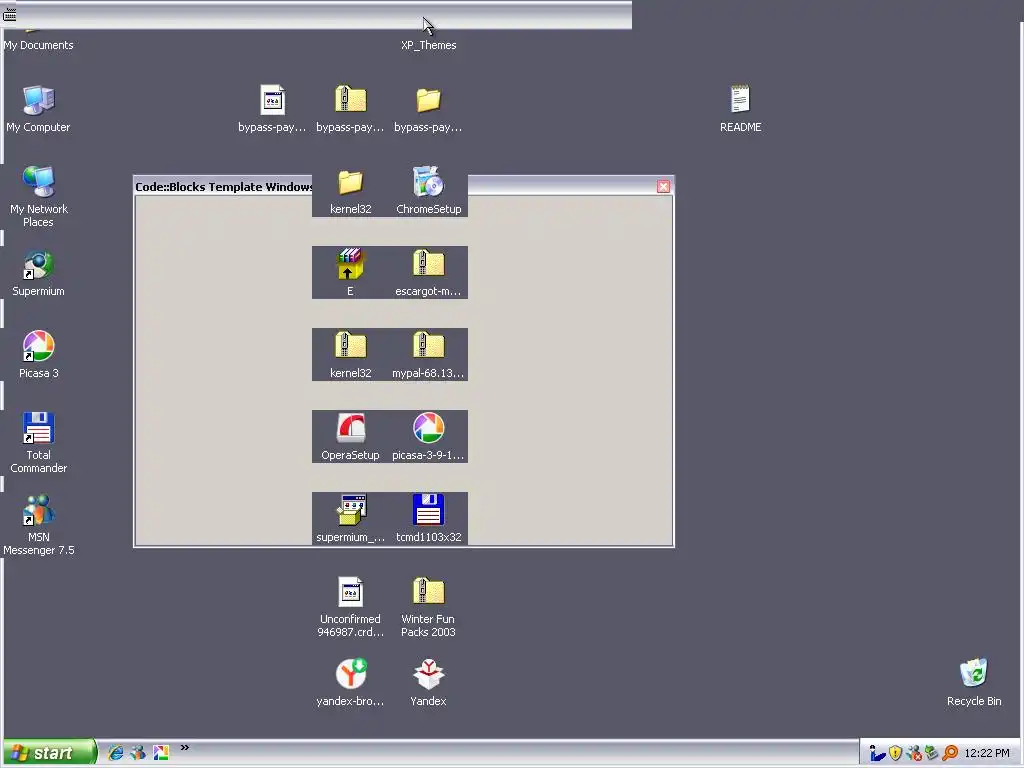This screenshot has height=768, width=1024.
Task: Select the Picasa 3 desktop shortcut
Action: (39, 346)
